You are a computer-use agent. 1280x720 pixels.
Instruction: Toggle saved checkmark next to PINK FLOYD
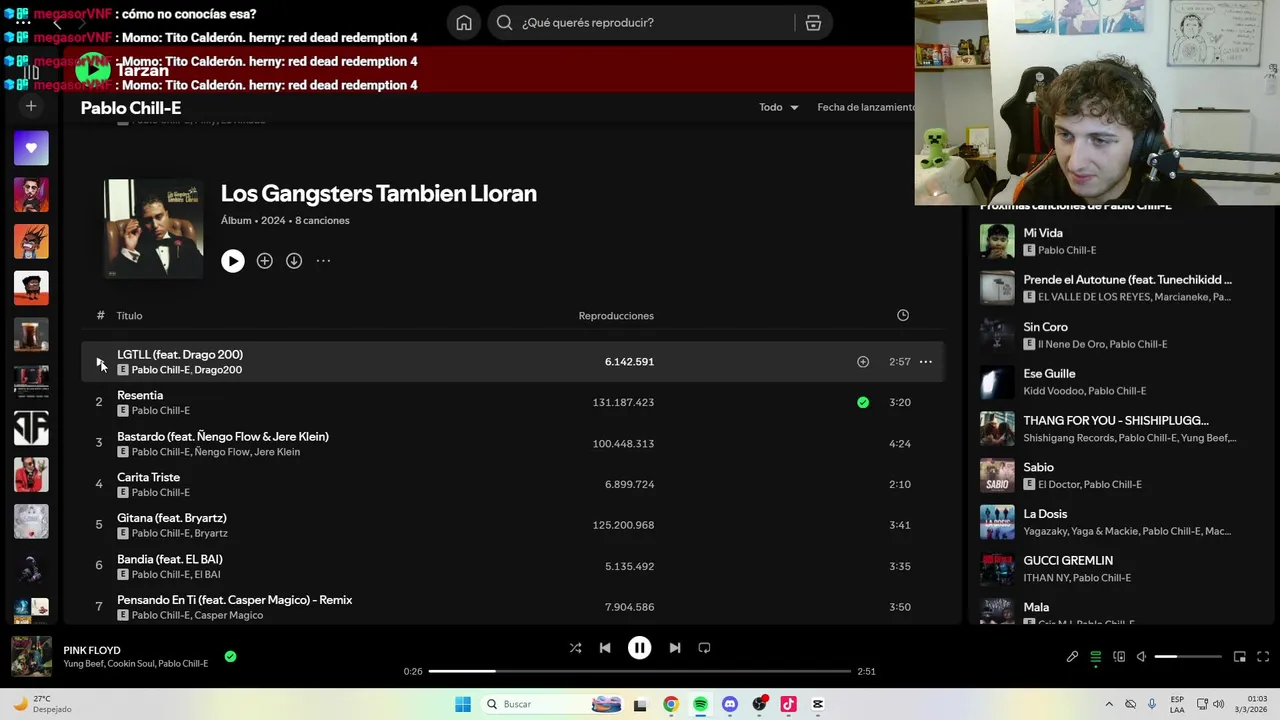[230, 657]
